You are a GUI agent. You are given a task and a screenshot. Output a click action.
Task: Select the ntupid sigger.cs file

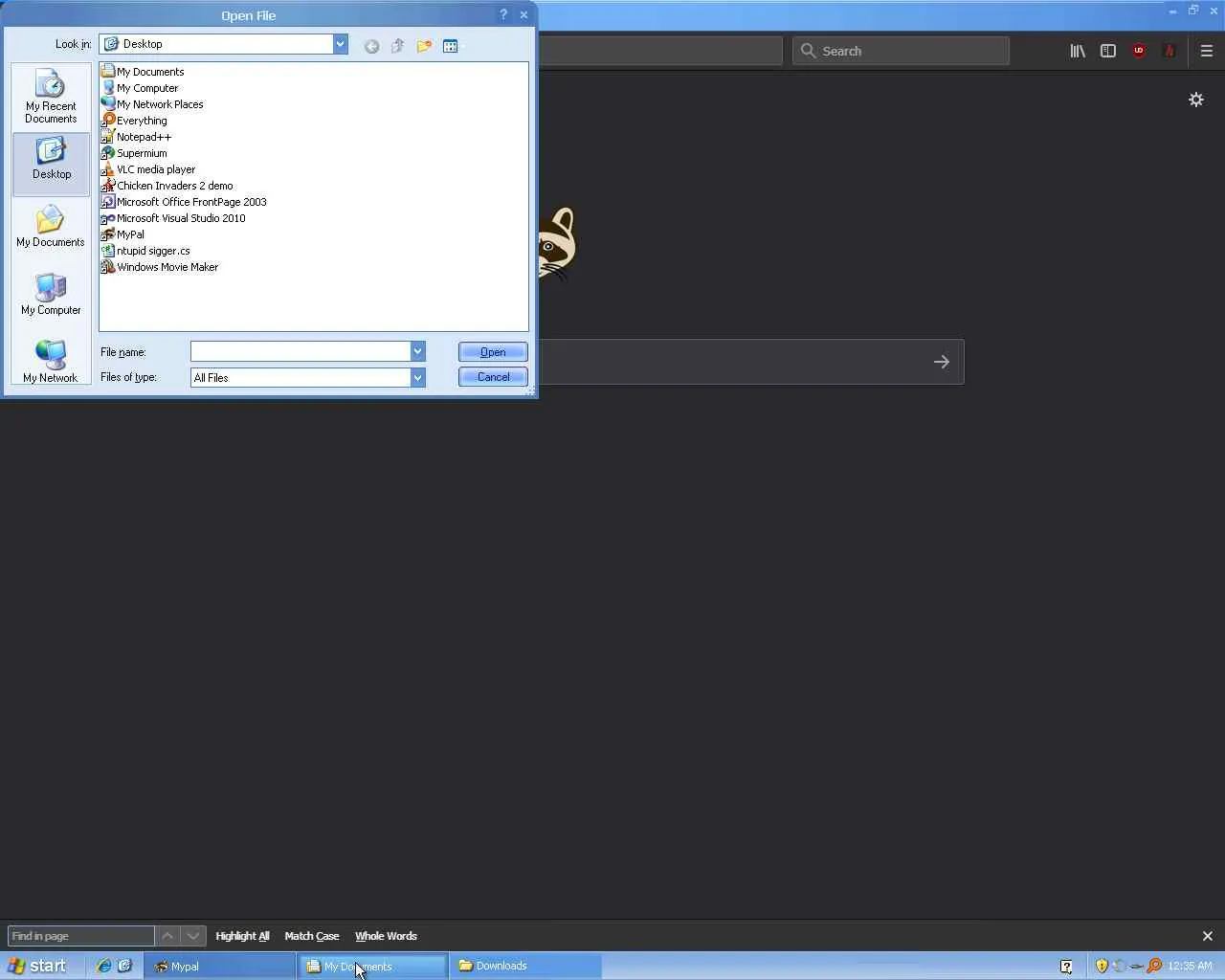[x=145, y=251]
